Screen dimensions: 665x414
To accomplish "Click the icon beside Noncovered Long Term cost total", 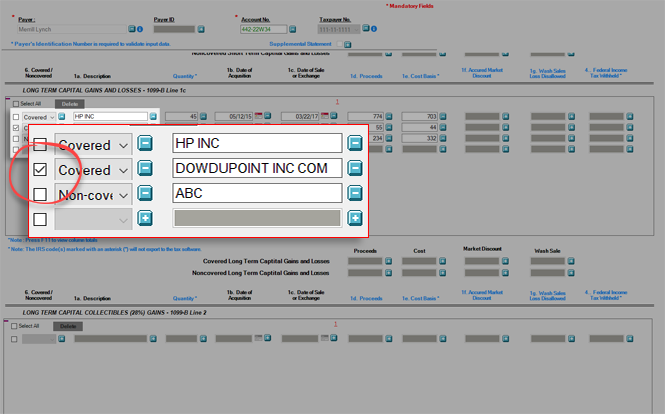I will (x=442, y=273).
